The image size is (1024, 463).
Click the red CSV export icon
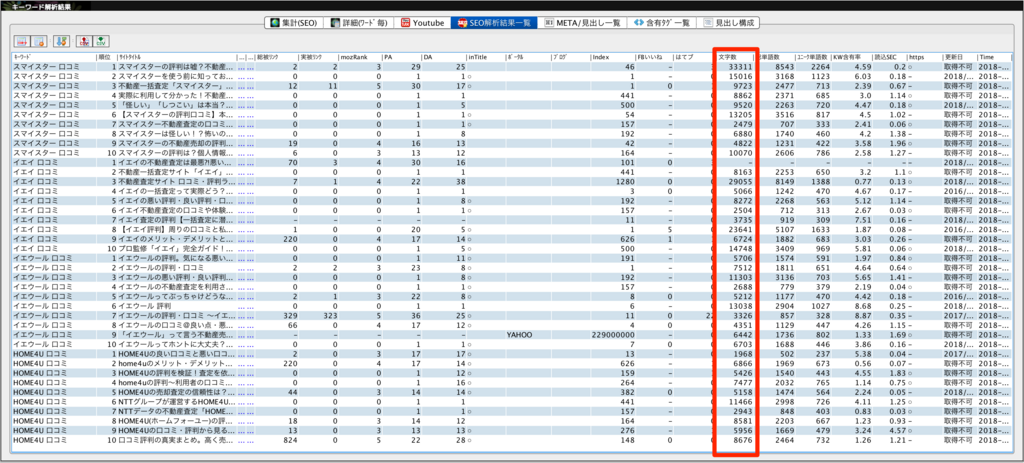[x=84, y=42]
